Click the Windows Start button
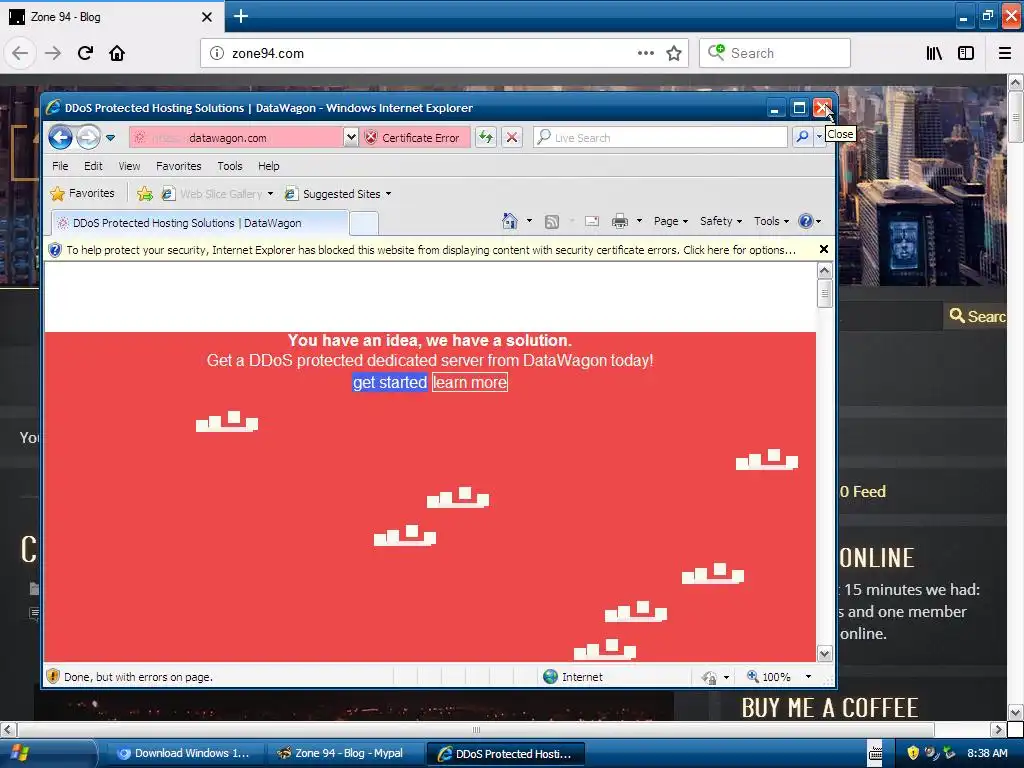This screenshot has width=1024, height=768. [46, 754]
